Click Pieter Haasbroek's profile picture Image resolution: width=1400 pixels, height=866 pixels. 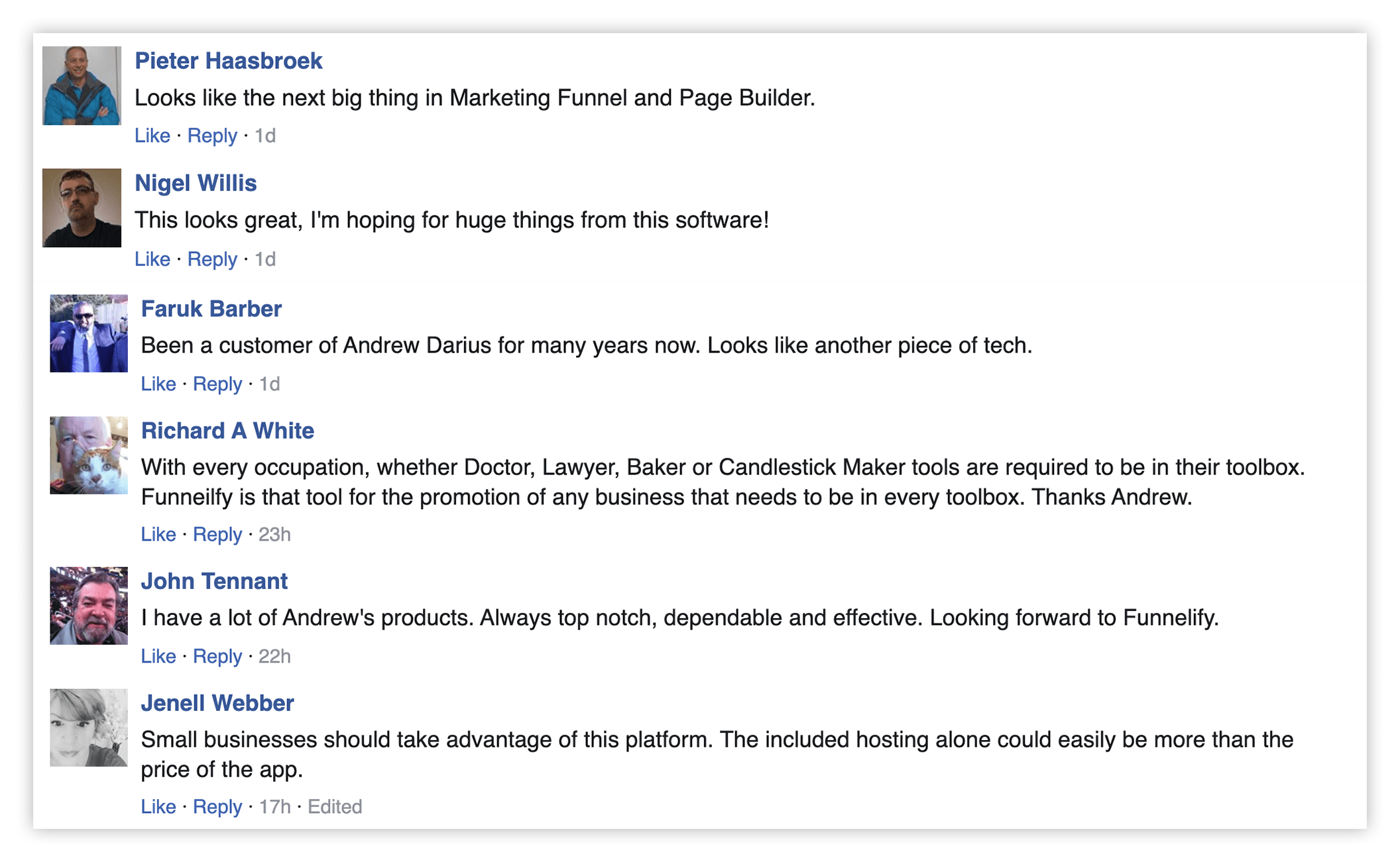click(82, 85)
